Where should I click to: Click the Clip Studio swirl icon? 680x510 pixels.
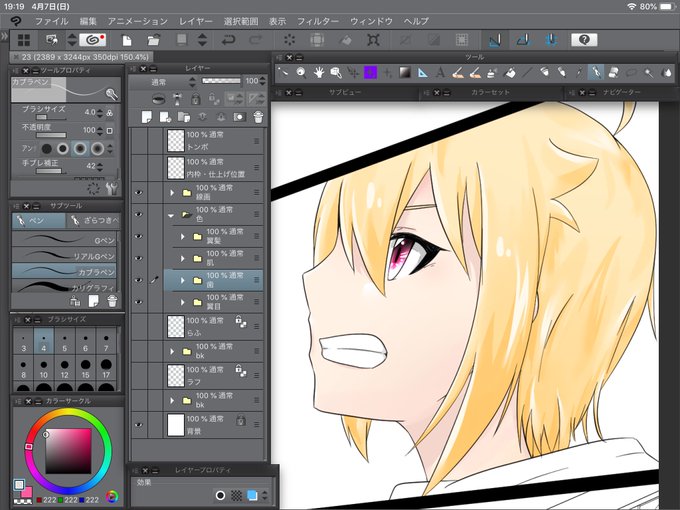93,40
